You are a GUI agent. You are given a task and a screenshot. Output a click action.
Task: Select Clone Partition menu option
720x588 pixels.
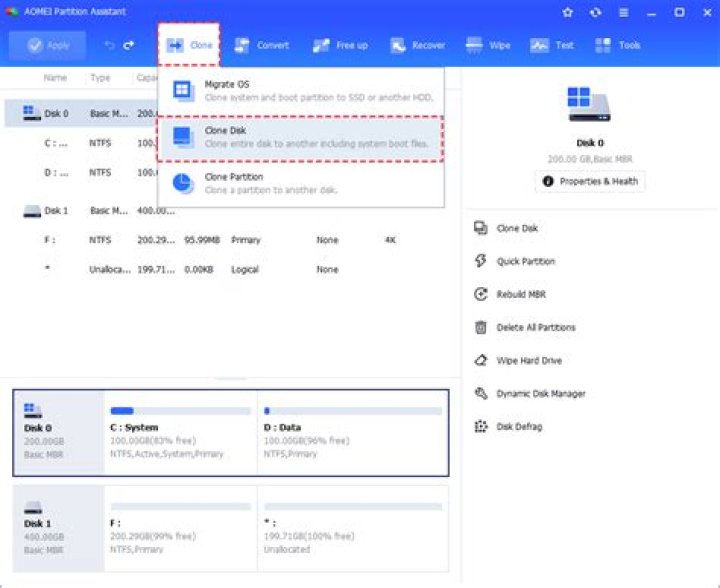click(300, 183)
